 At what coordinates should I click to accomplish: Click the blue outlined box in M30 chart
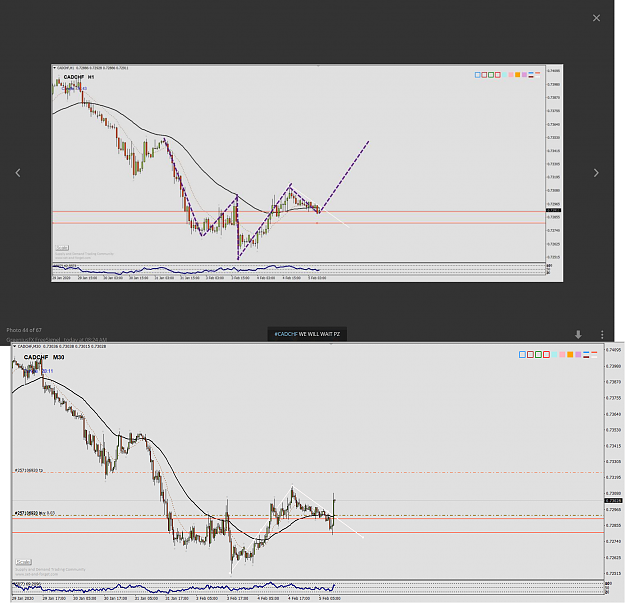522,354
